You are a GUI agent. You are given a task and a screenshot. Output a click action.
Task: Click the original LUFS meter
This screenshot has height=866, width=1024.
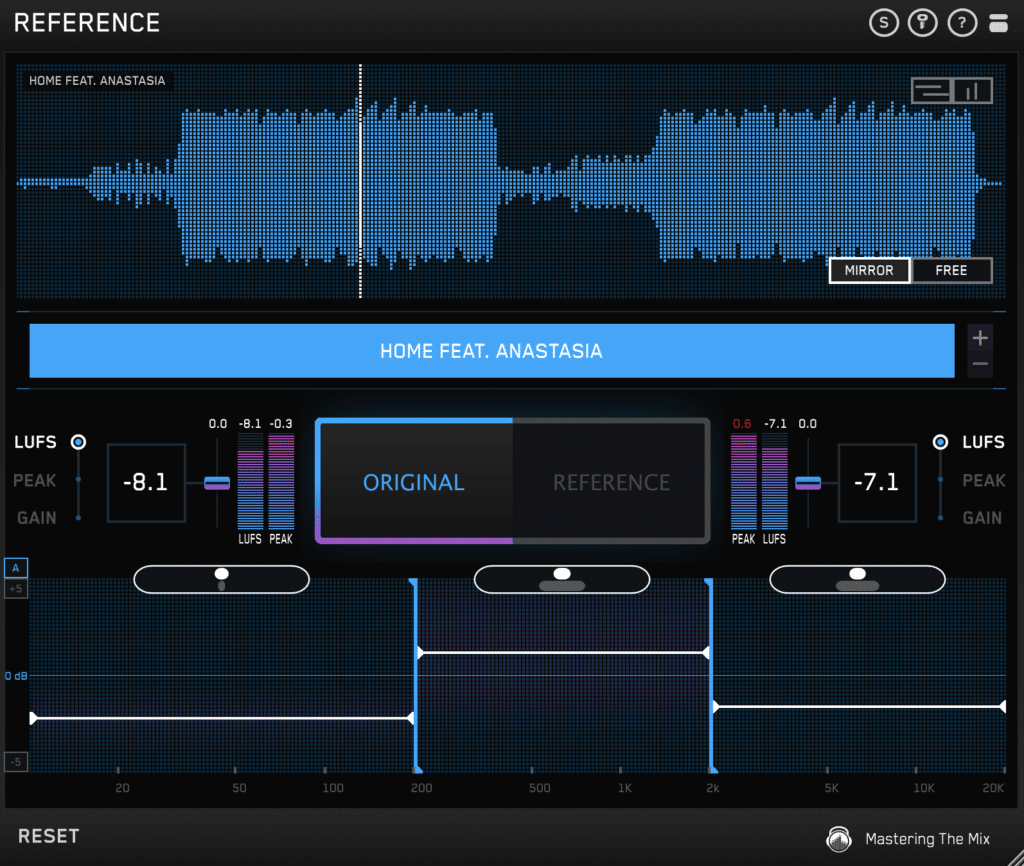(250, 481)
